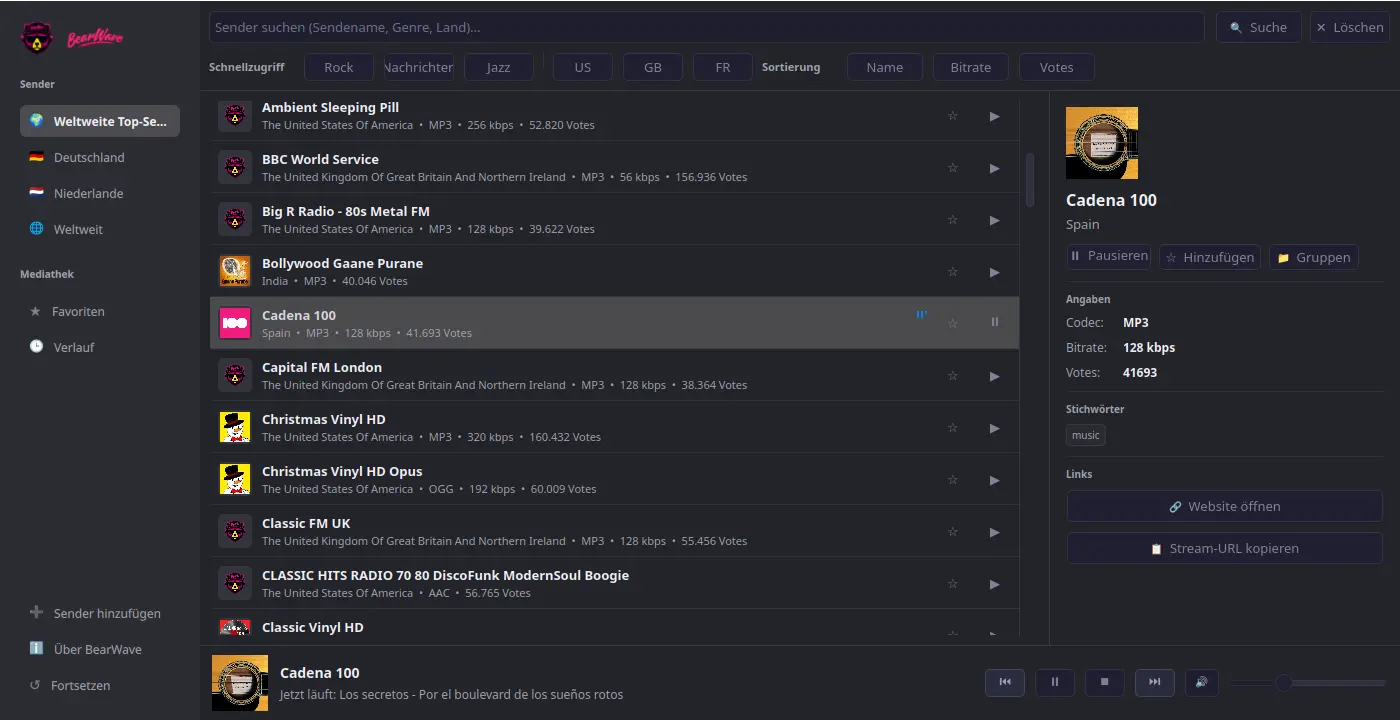This screenshot has width=1400, height=720.
Task: Star Christmas Vinyl HD Opus as favorite
Action: pos(952,480)
